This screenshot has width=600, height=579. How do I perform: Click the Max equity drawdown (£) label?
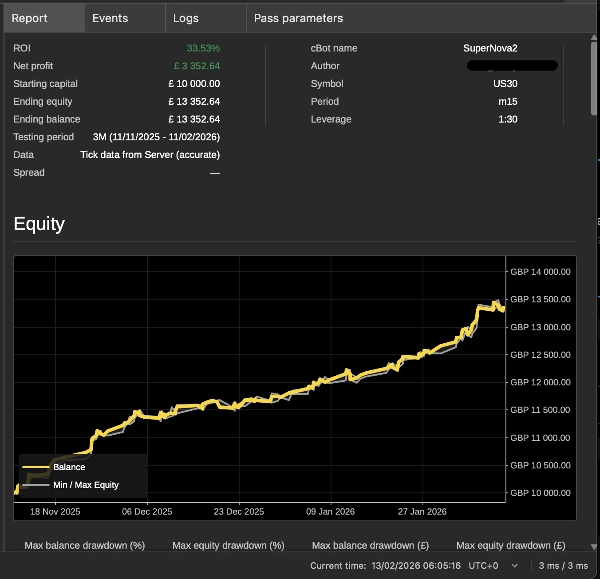[x=511, y=546]
